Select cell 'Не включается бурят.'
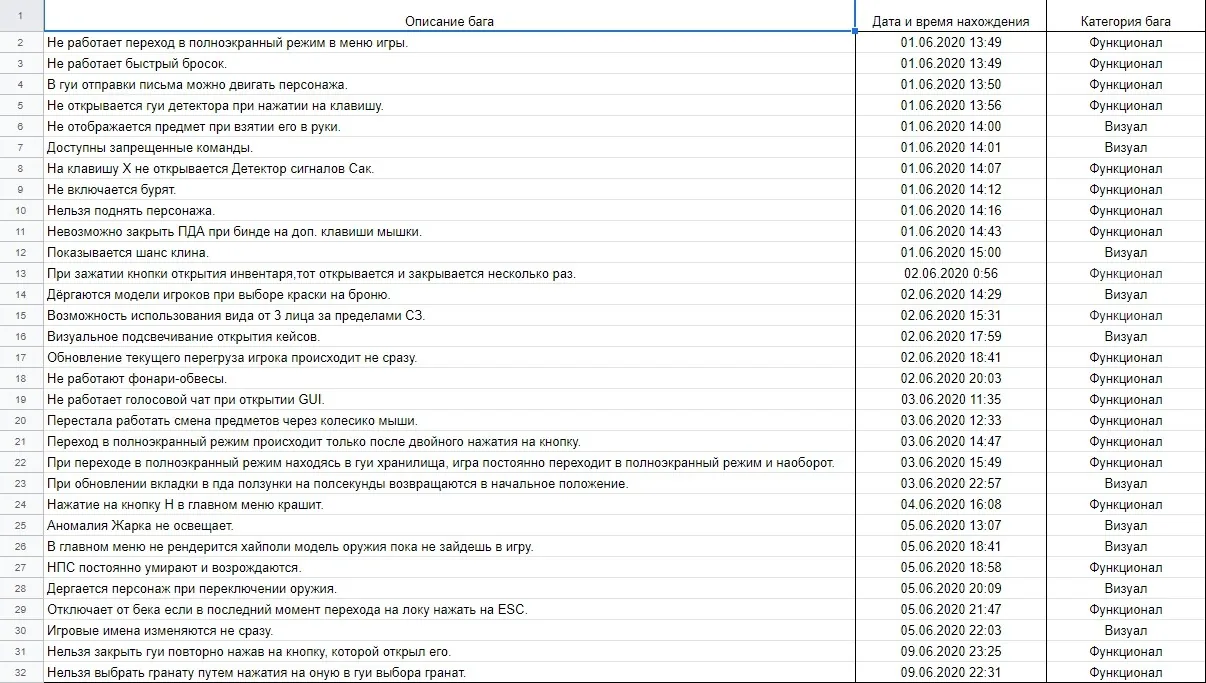Viewport: 1206px width, 683px height. click(x=449, y=189)
